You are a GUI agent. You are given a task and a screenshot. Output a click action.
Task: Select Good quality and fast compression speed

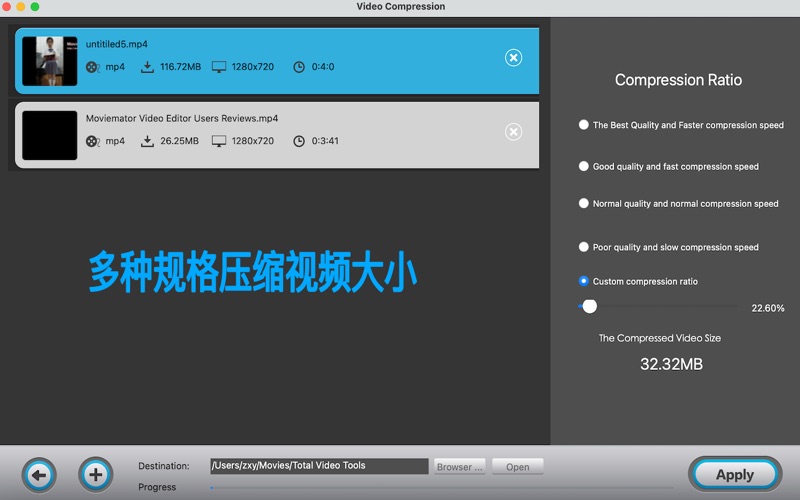(x=584, y=166)
